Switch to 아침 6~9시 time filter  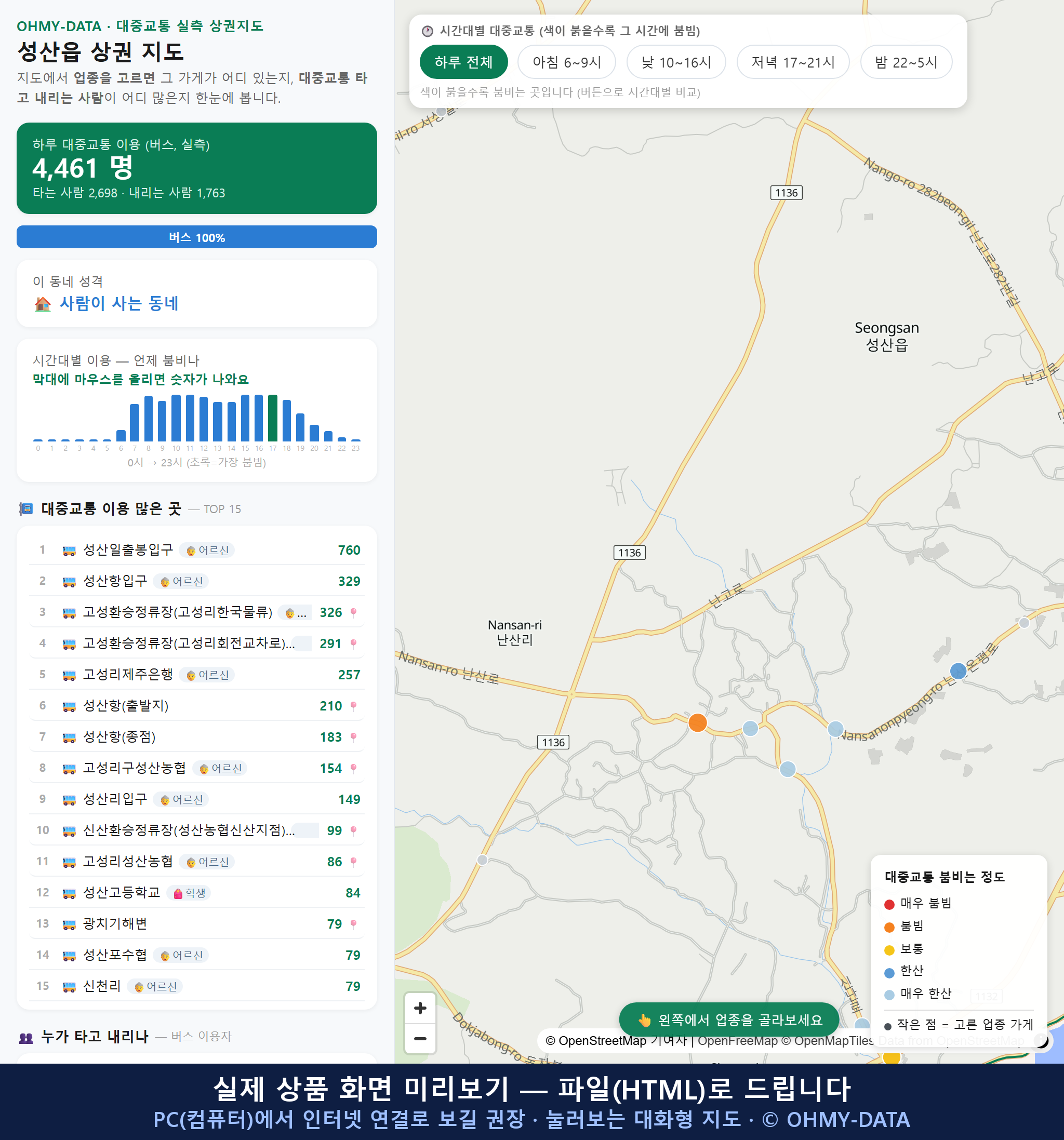tap(567, 62)
